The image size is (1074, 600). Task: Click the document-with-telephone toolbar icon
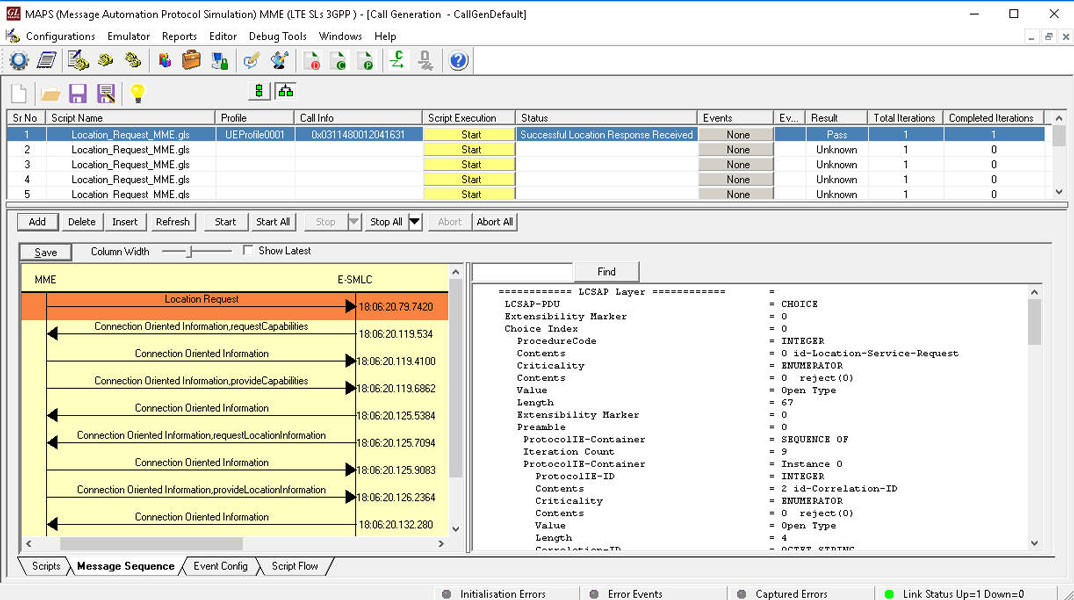[x=78, y=61]
